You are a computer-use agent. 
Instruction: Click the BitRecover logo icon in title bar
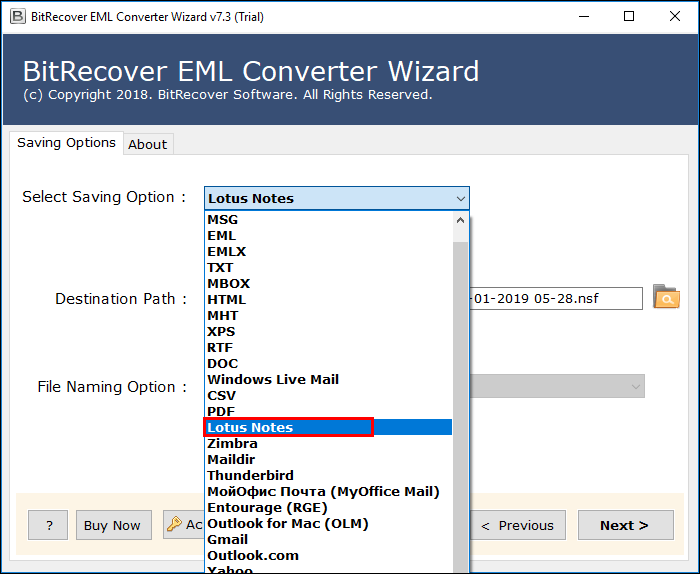pos(17,17)
